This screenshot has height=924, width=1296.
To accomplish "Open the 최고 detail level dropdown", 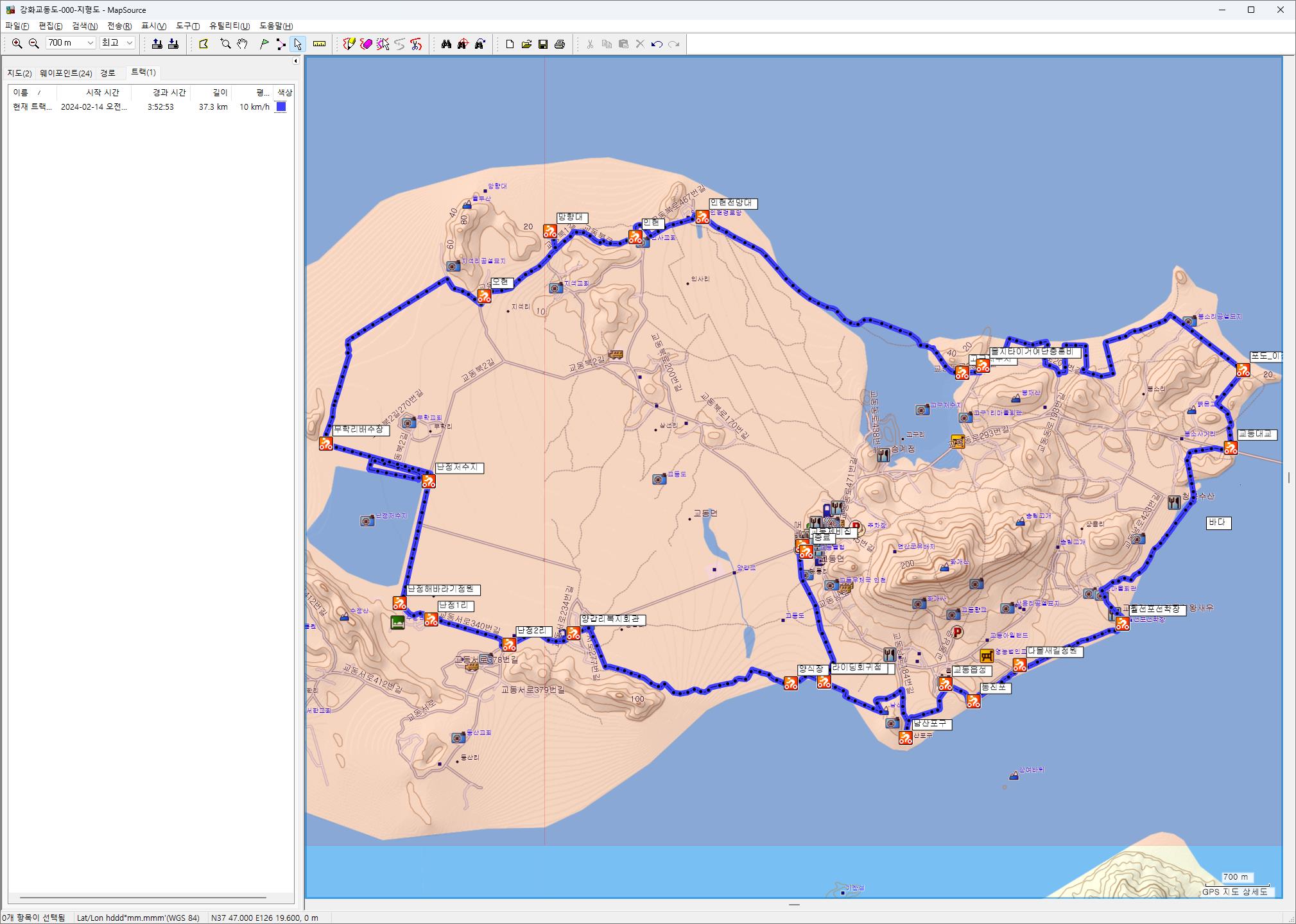I will [x=129, y=43].
